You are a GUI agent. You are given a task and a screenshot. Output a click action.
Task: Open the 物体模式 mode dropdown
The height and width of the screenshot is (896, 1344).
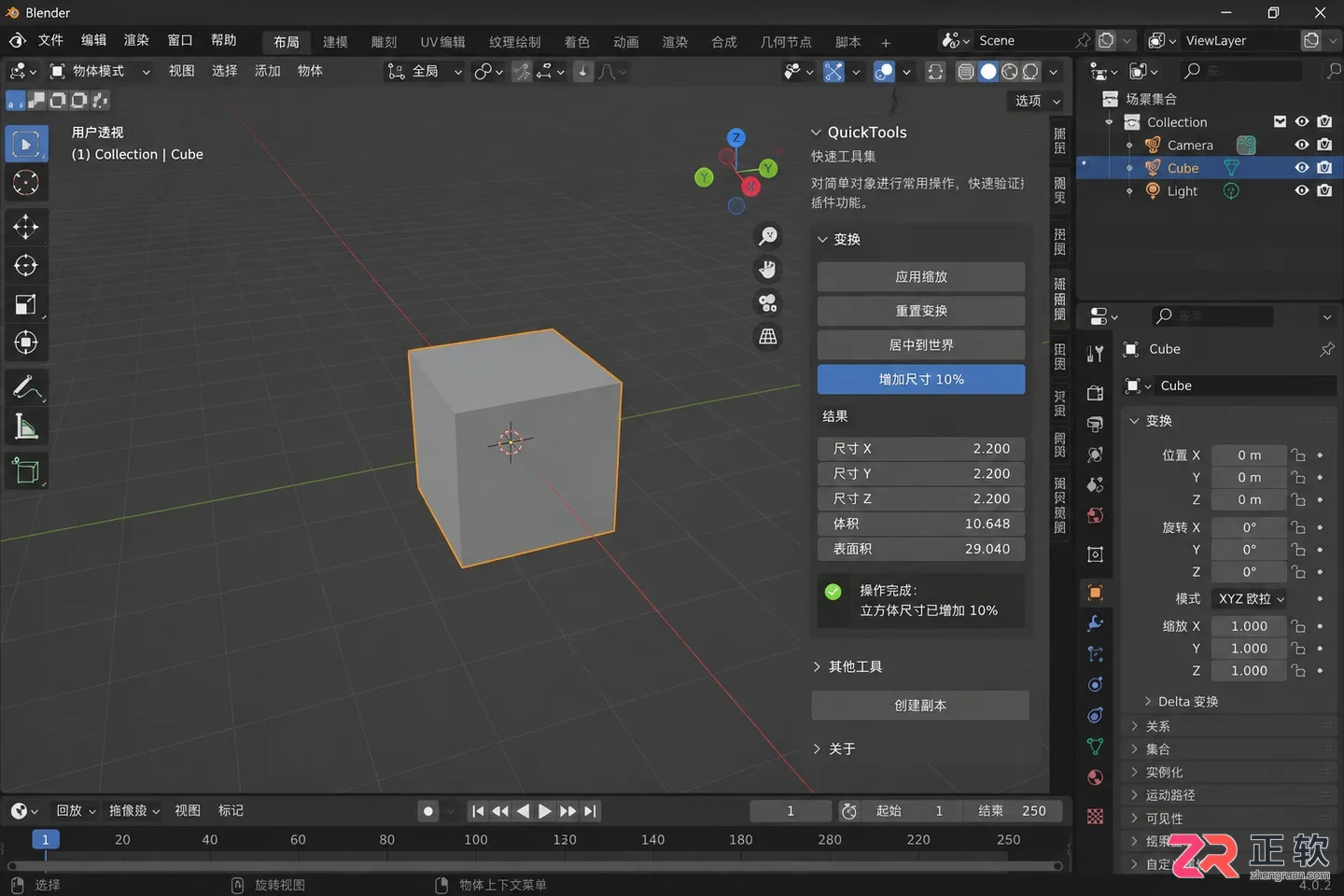[x=100, y=71]
